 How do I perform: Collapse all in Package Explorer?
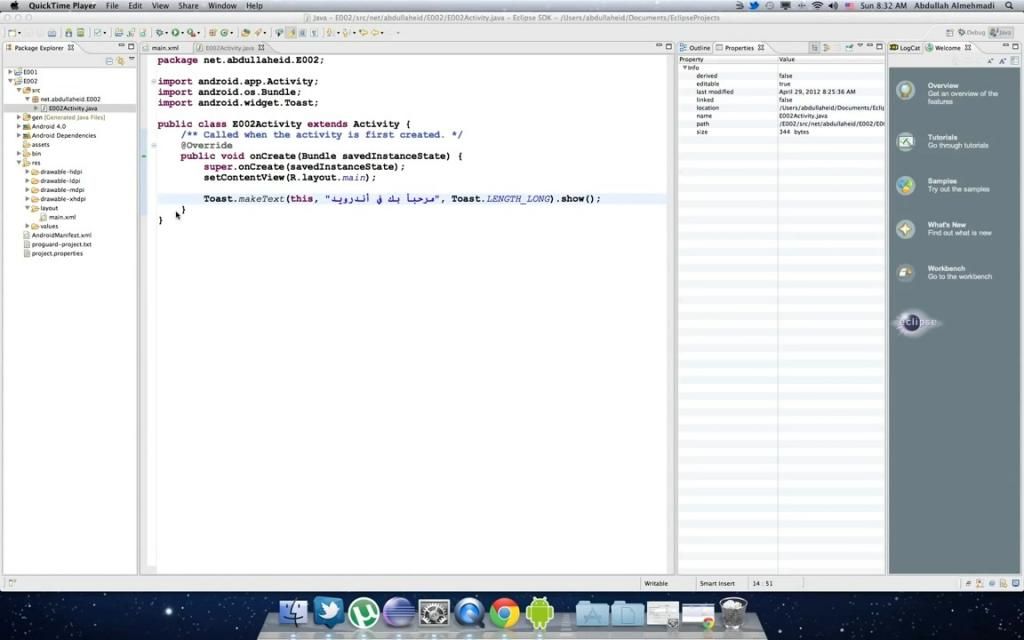click(109, 61)
